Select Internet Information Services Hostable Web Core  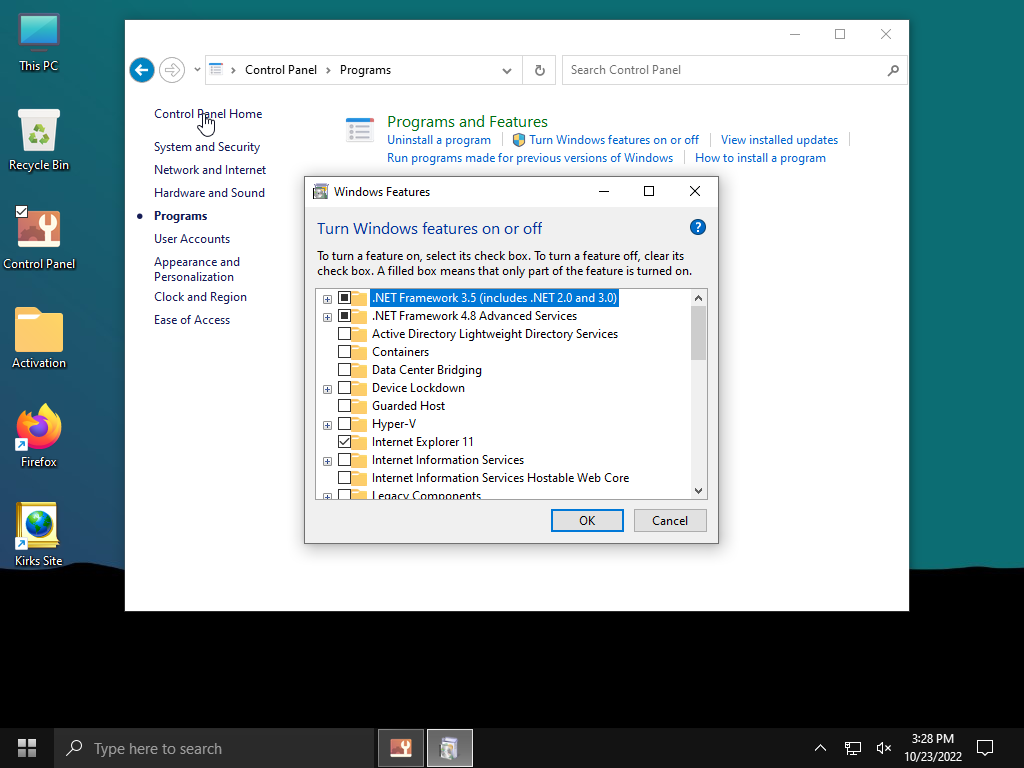coord(500,478)
